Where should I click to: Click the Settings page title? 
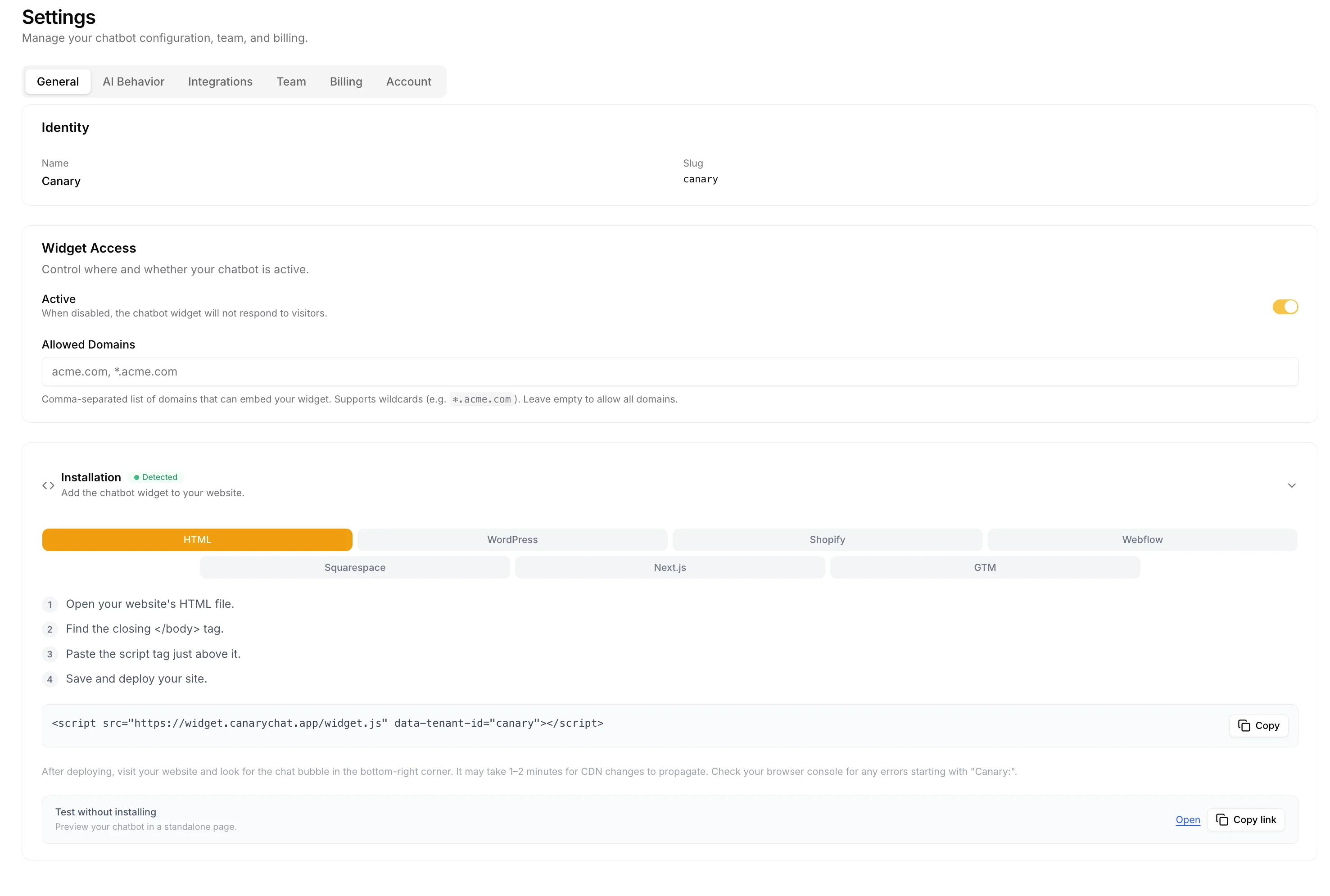(58, 17)
